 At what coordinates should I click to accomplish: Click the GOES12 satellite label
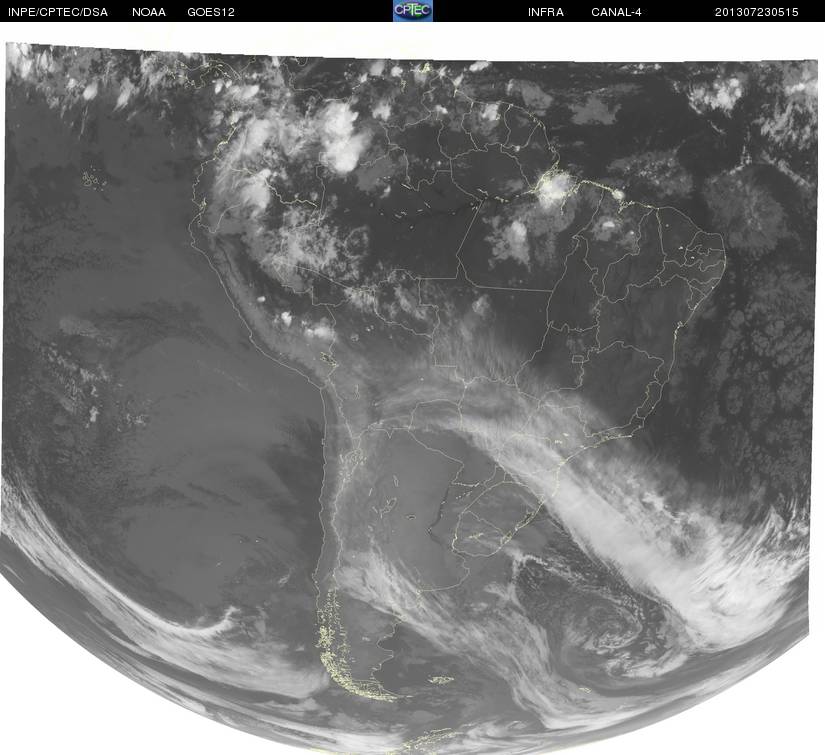[211, 12]
